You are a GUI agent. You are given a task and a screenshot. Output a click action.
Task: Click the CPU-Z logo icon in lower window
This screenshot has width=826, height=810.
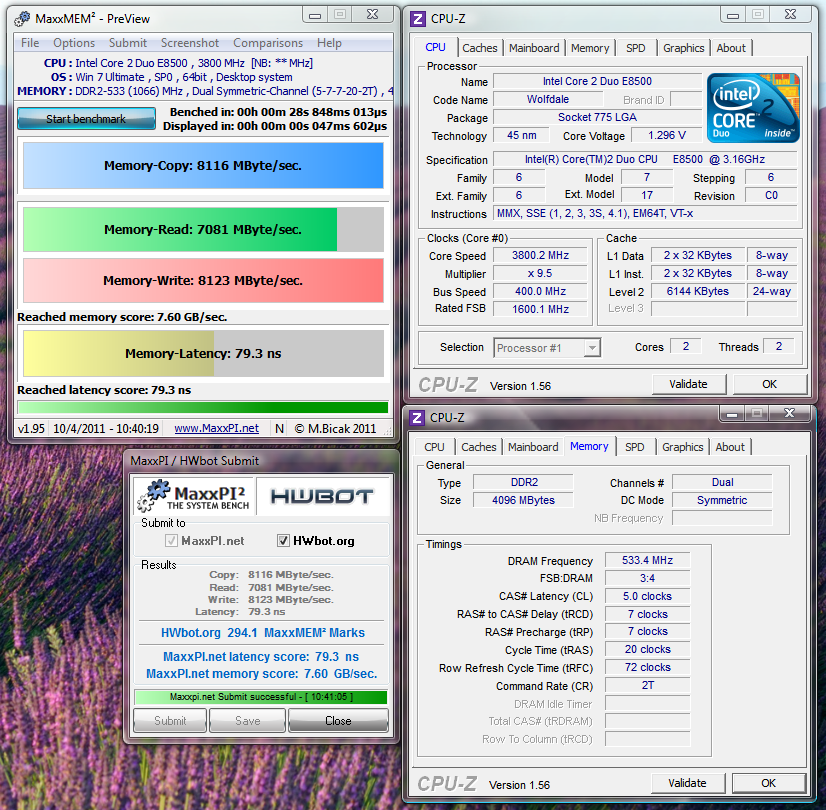[x=417, y=418]
